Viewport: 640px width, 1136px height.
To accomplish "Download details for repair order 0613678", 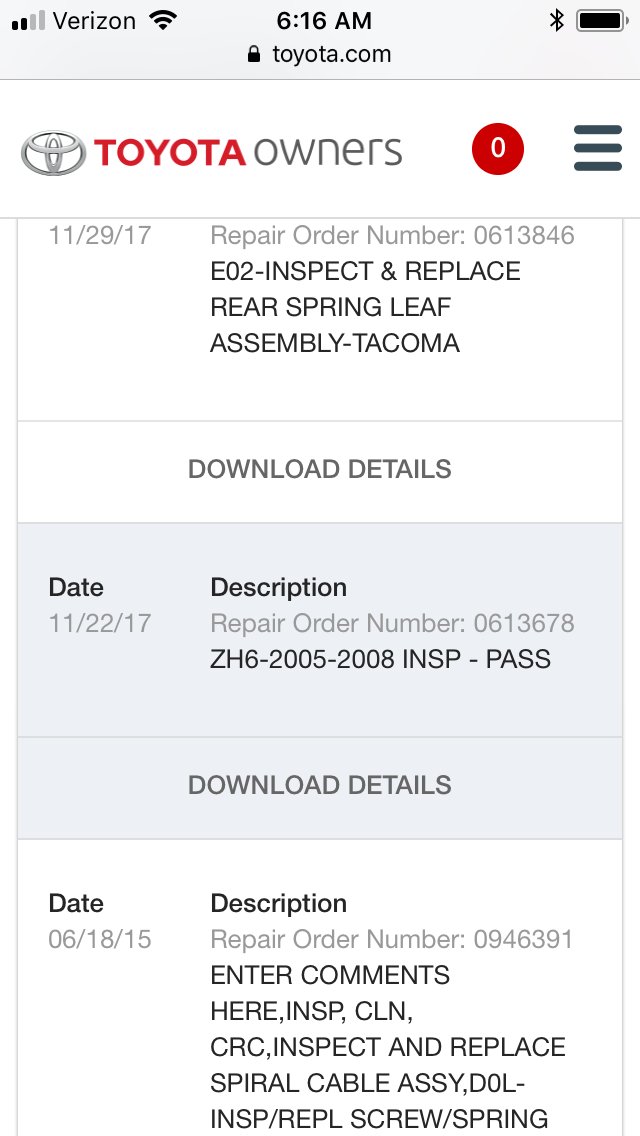I will pos(320,785).
